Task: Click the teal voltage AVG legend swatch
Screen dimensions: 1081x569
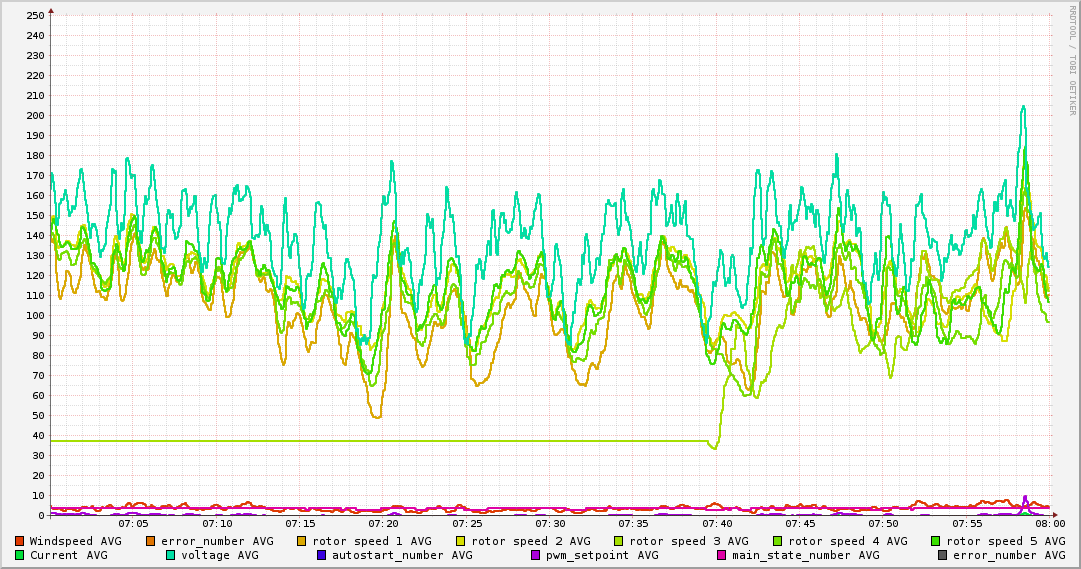Action: [171, 555]
